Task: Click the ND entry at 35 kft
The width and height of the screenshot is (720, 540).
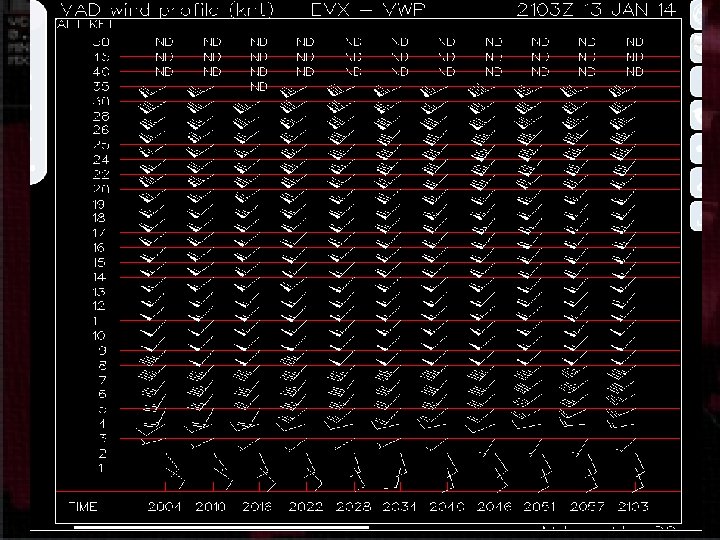Action: pos(259,86)
